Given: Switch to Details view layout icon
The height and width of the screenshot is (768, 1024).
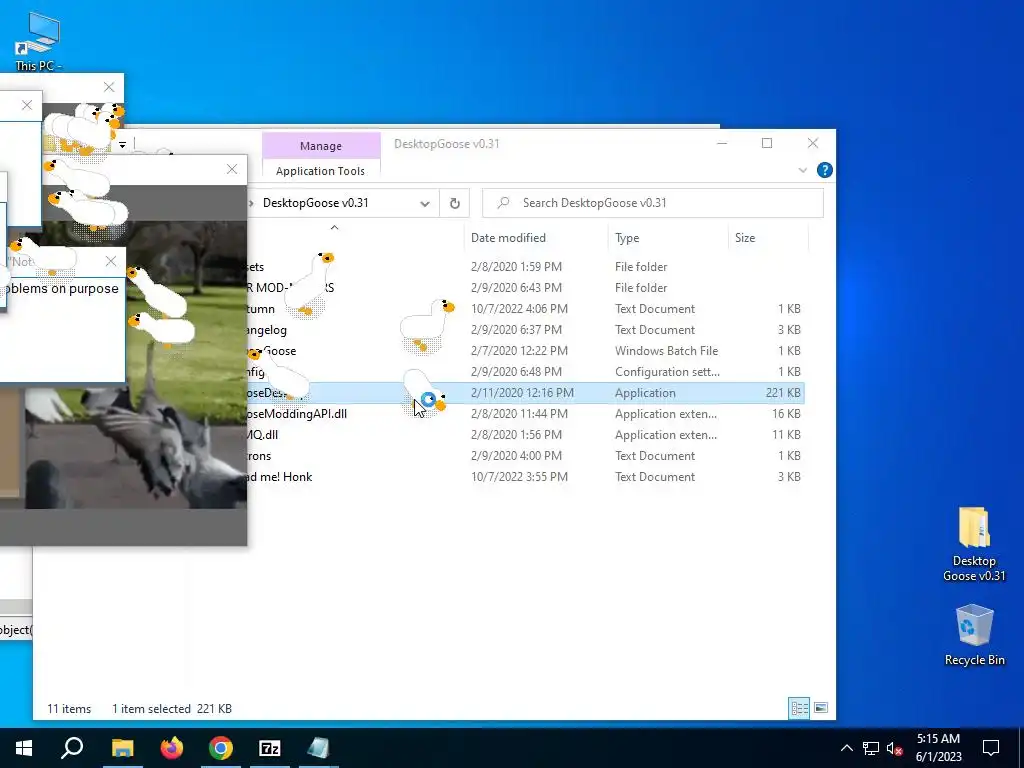Looking at the screenshot, I should click(x=799, y=708).
